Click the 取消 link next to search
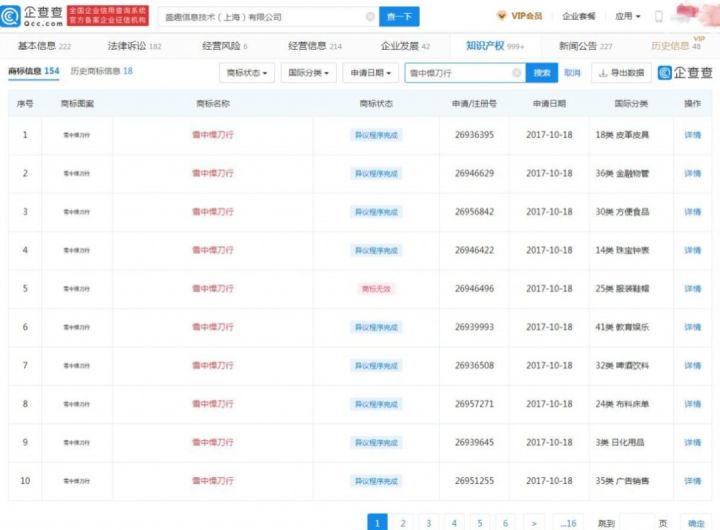 click(x=572, y=73)
